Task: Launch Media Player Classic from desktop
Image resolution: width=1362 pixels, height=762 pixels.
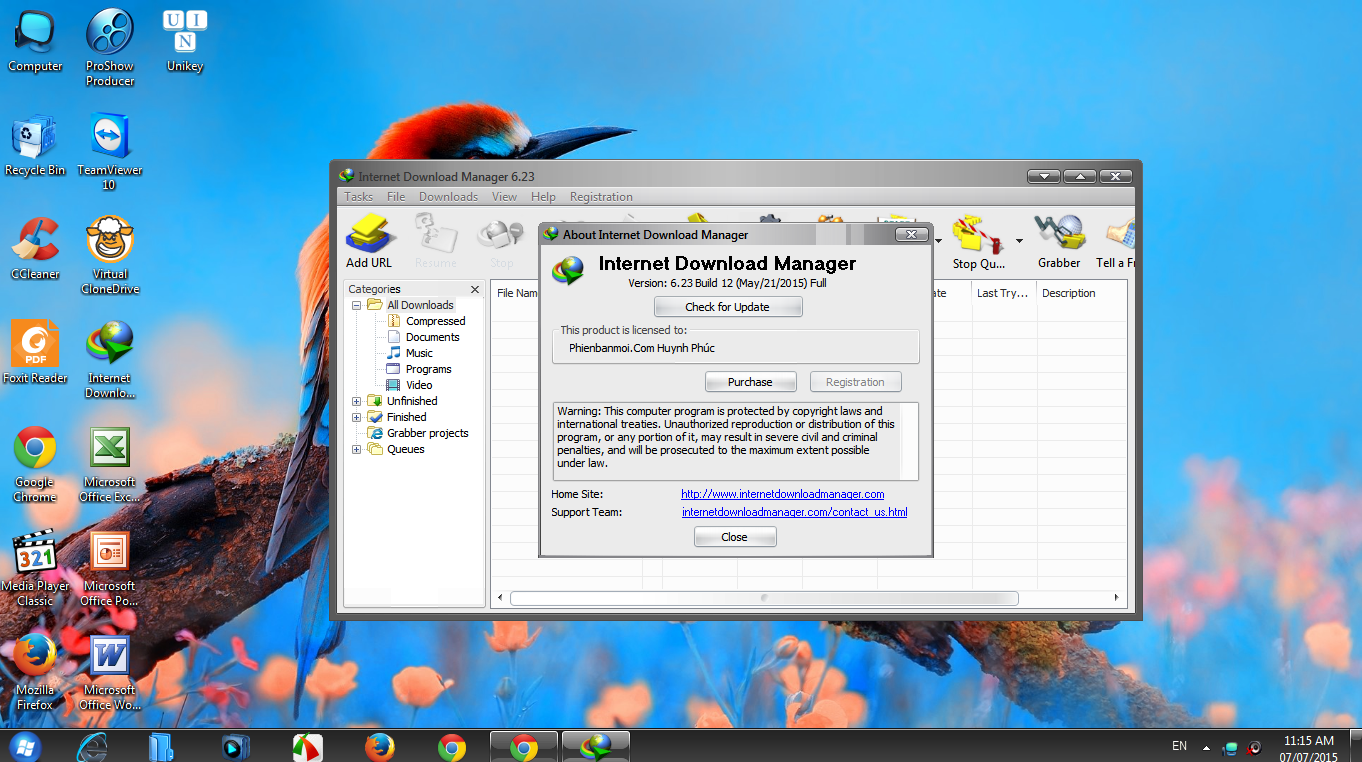Action: click(x=35, y=568)
